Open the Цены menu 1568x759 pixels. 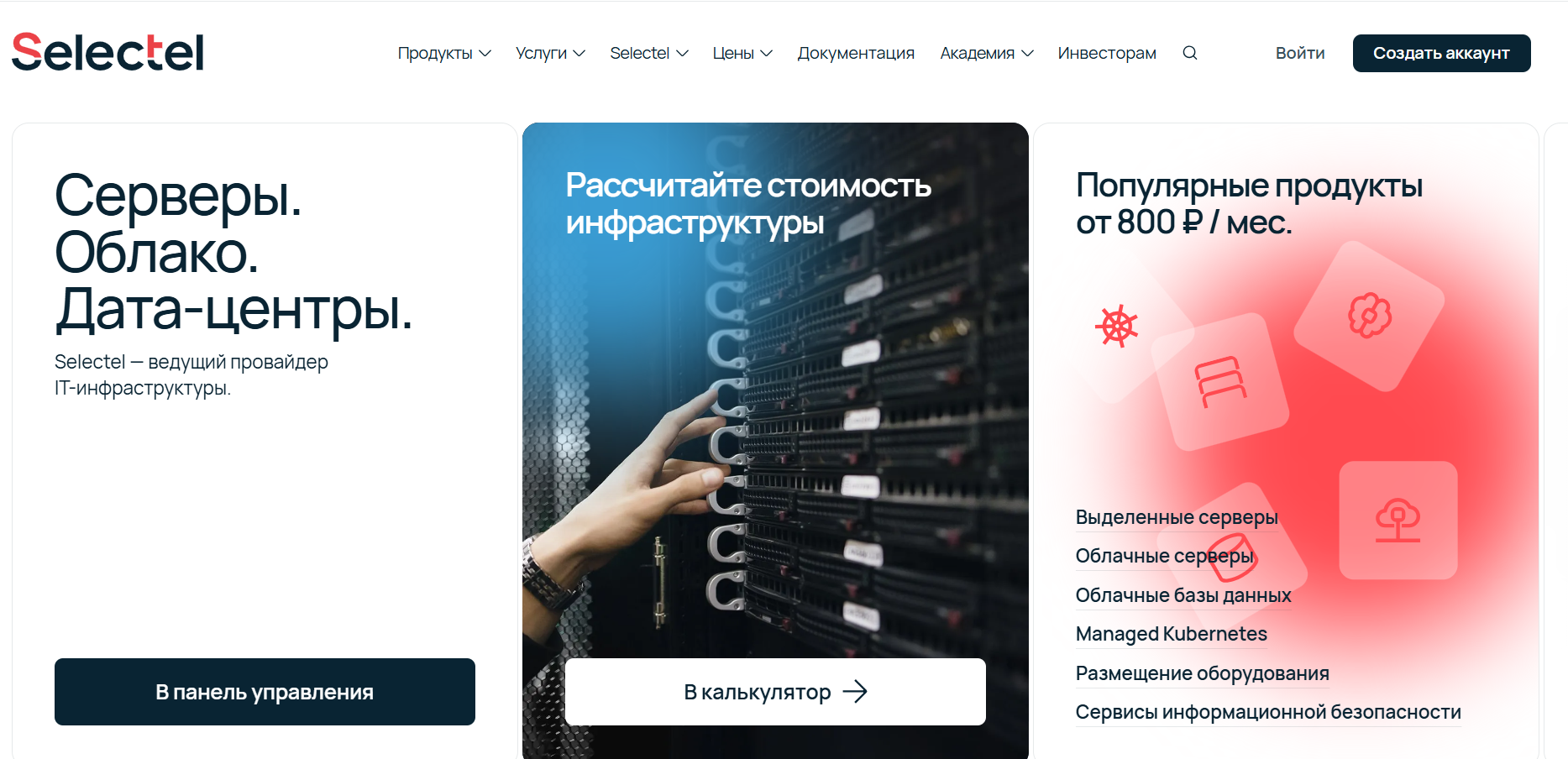tap(742, 53)
